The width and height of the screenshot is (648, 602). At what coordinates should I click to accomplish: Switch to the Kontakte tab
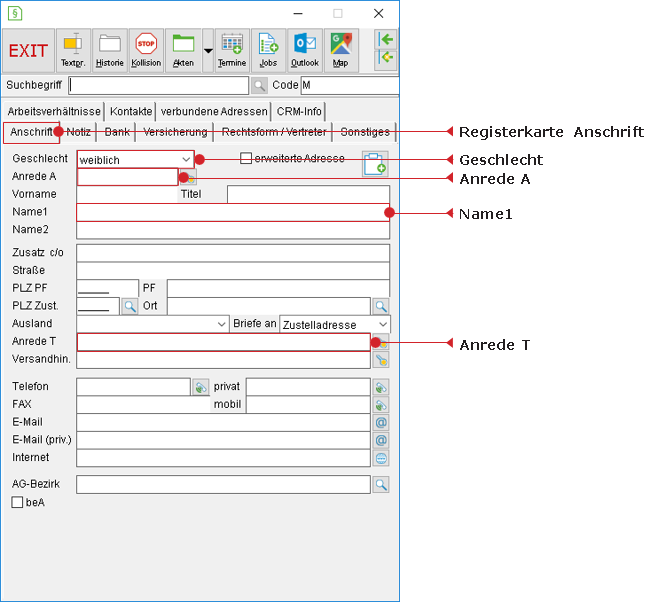pos(131,112)
